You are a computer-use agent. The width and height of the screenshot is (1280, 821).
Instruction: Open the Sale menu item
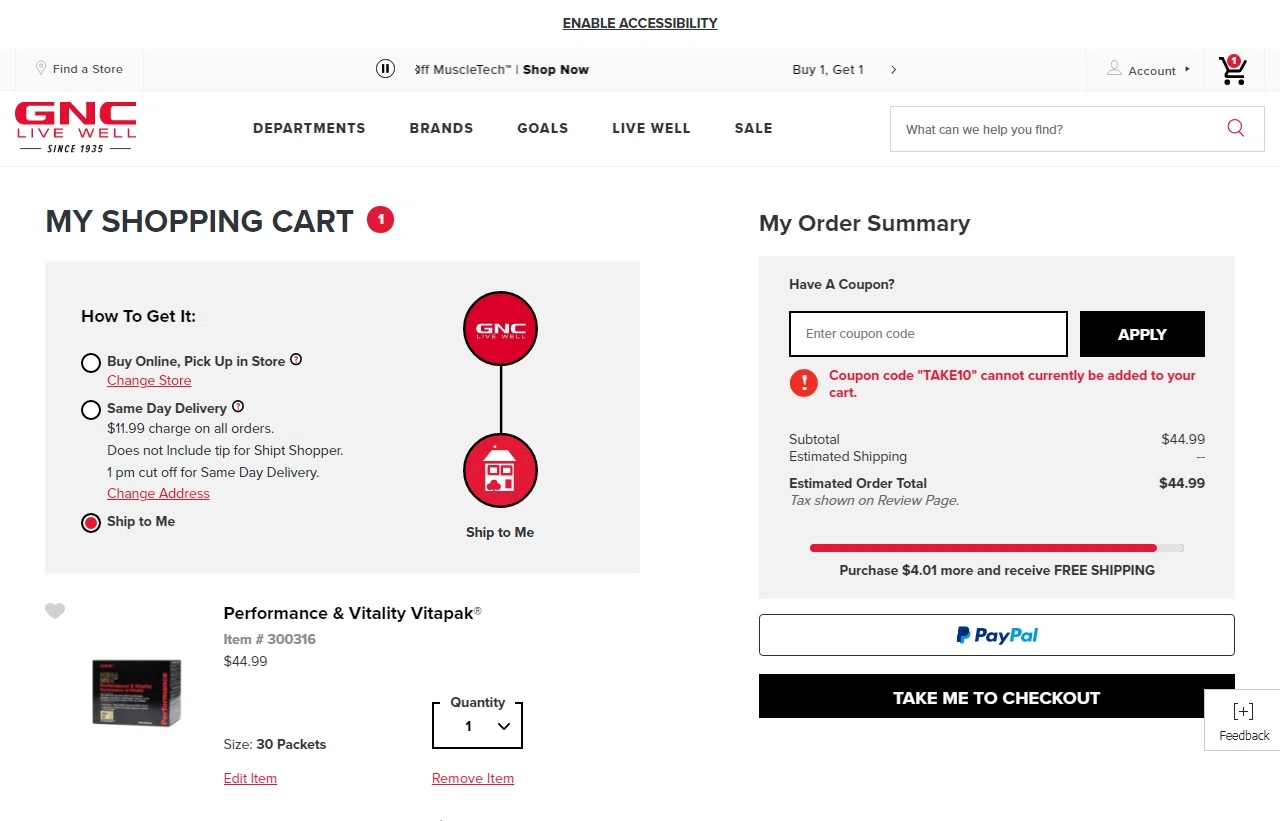pyautogui.click(x=753, y=128)
